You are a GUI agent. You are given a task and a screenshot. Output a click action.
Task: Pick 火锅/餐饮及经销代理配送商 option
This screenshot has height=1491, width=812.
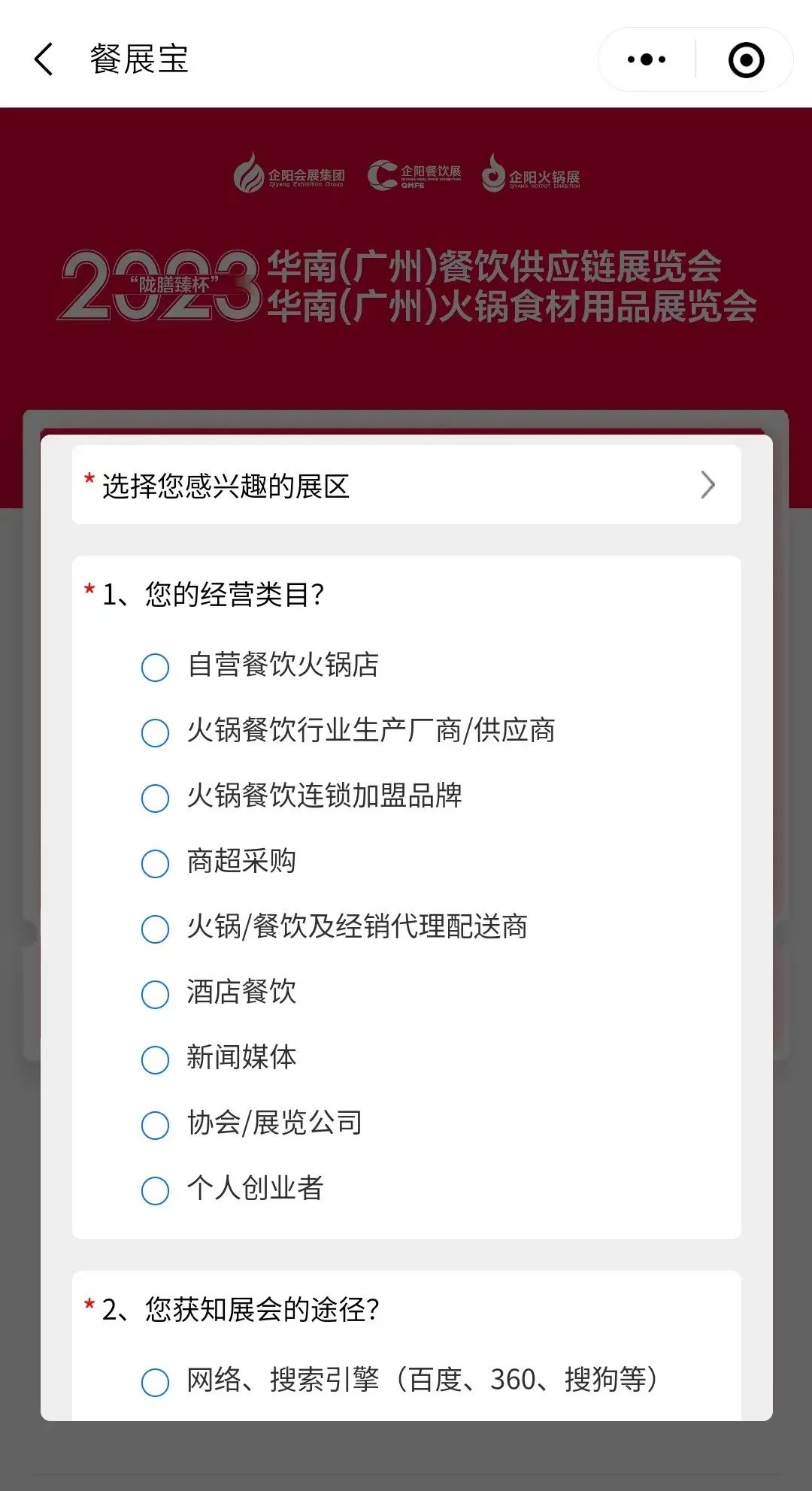335,927
